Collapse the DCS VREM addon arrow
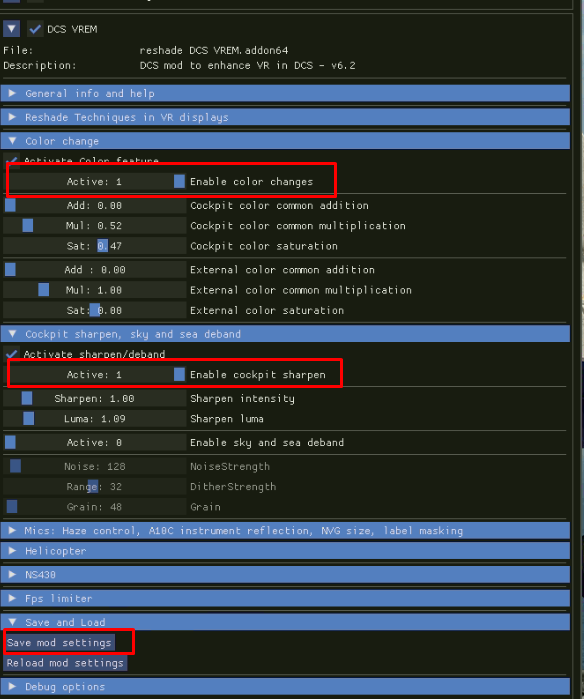The height and width of the screenshot is (699, 584). point(12,29)
